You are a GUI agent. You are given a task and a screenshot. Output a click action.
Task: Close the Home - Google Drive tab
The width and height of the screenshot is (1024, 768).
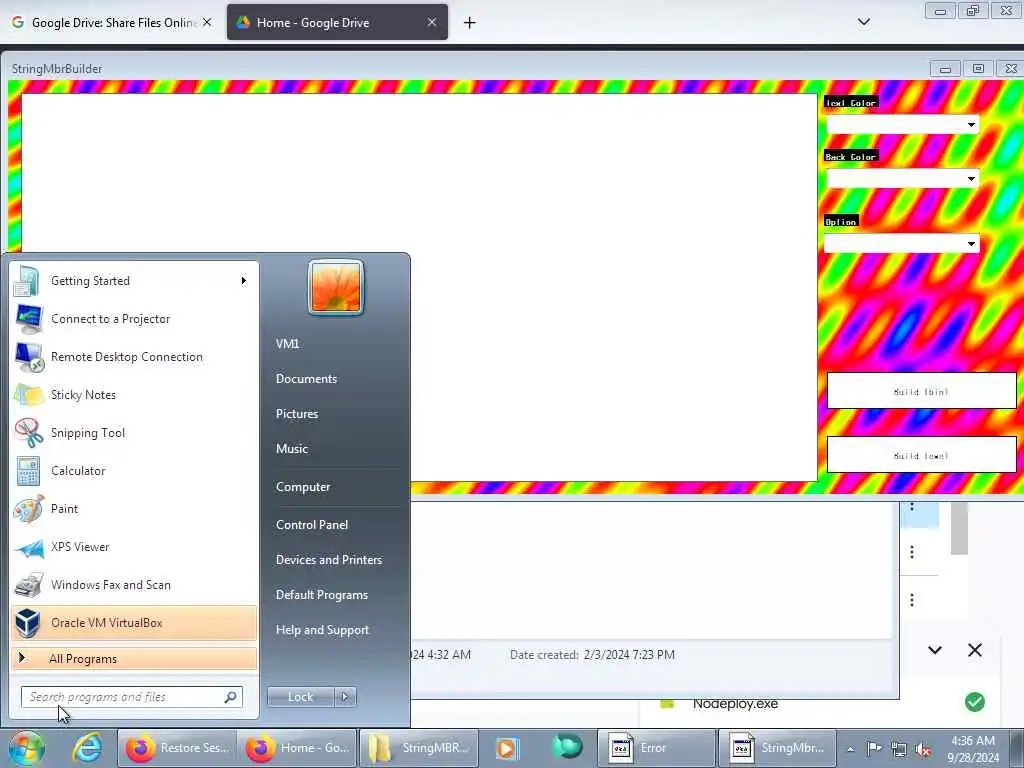(x=432, y=22)
